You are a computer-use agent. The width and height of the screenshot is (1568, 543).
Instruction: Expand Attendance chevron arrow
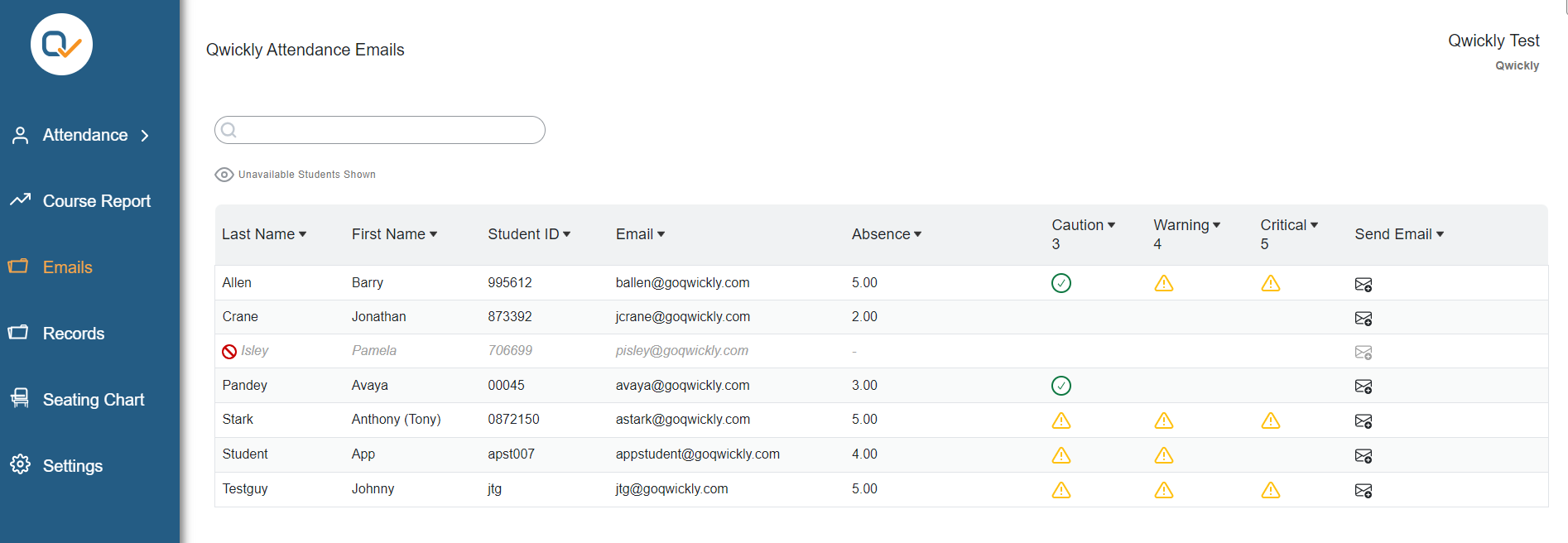click(145, 136)
